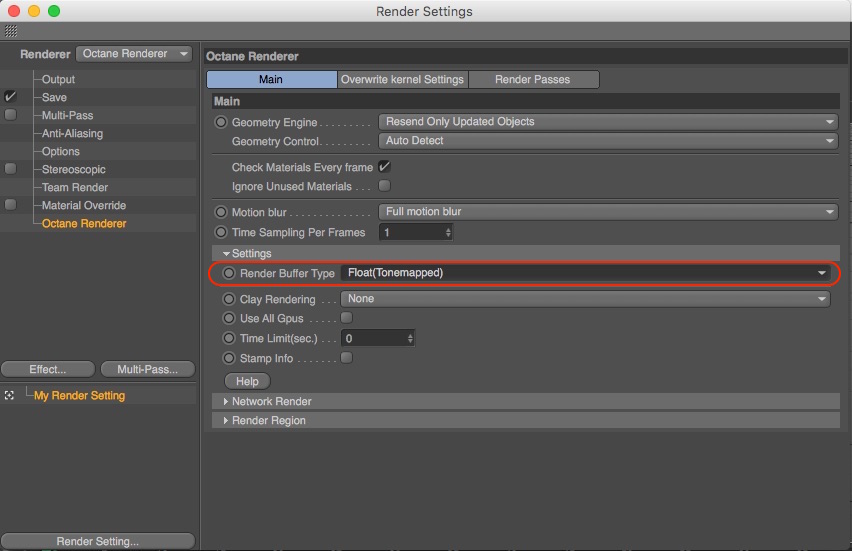Enable Ignore Unused Materials checkbox
Screen dimensions: 852x551
[384, 186]
